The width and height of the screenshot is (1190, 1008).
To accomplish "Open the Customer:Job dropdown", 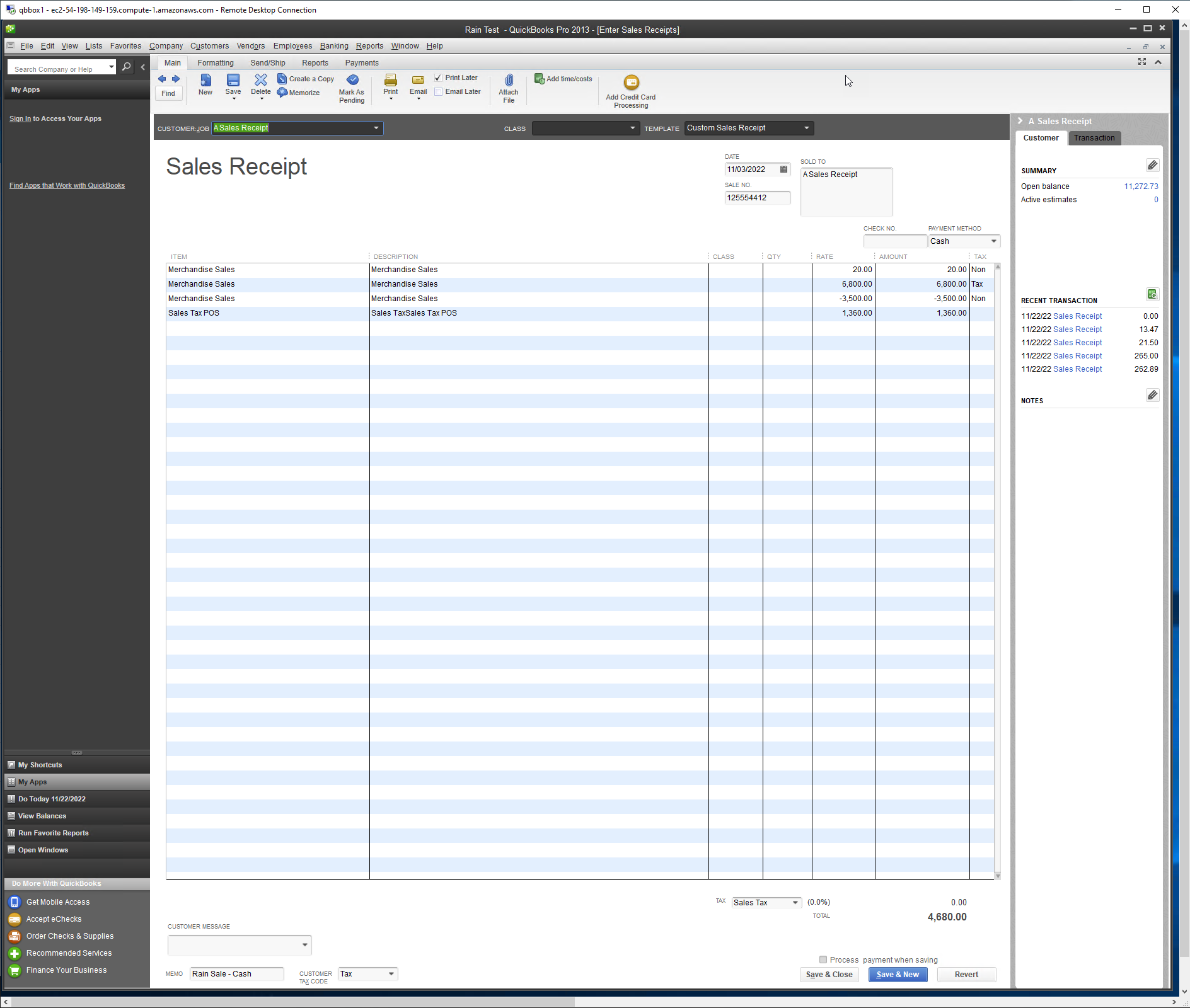I will click(x=376, y=128).
